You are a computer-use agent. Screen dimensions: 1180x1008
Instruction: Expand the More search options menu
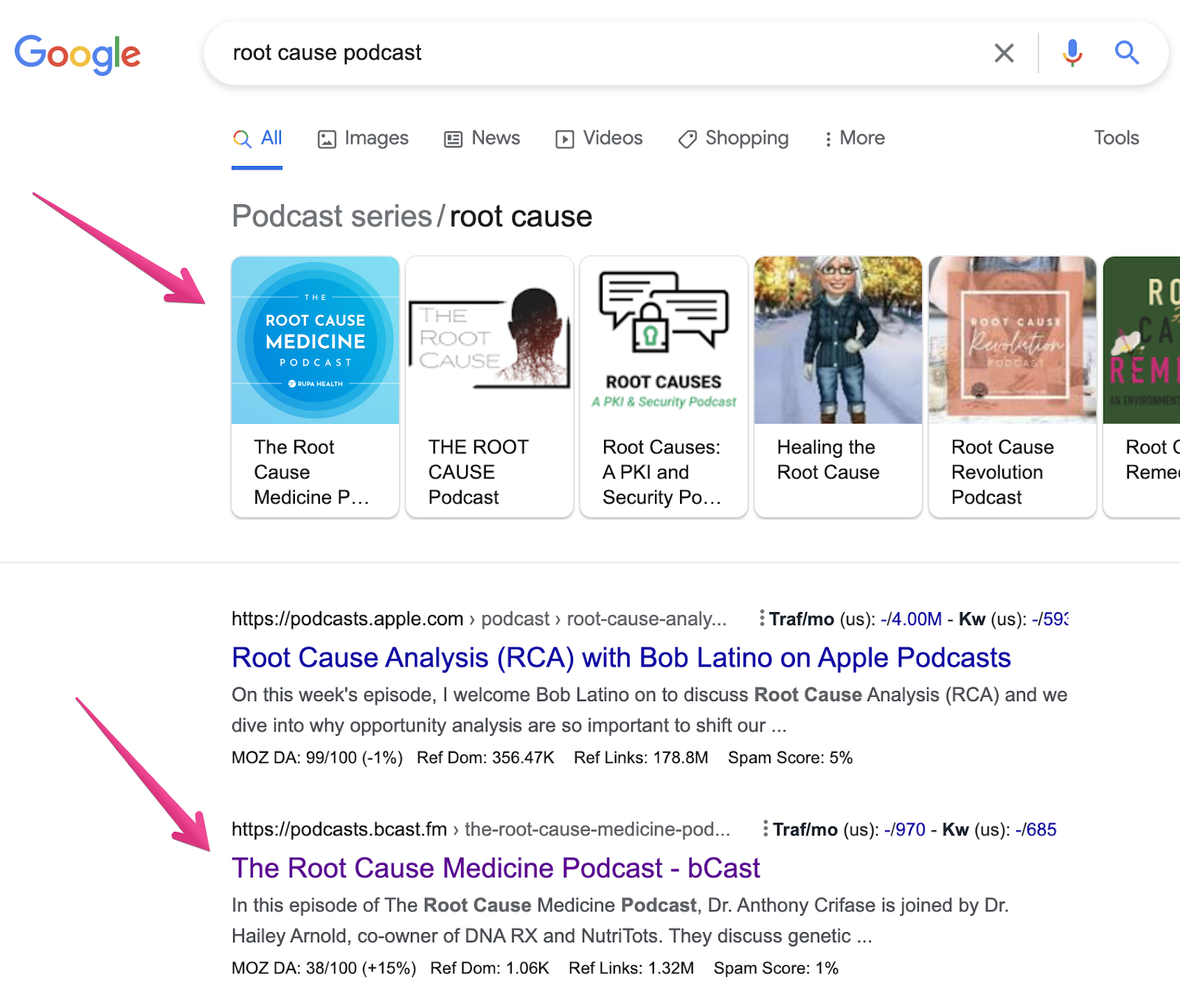(855, 138)
